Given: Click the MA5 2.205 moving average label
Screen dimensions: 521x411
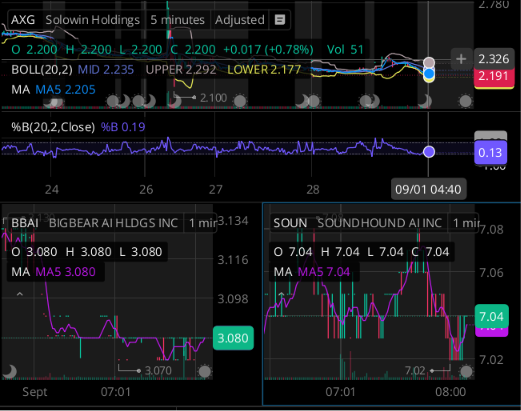Looking at the screenshot, I should coord(65,90).
